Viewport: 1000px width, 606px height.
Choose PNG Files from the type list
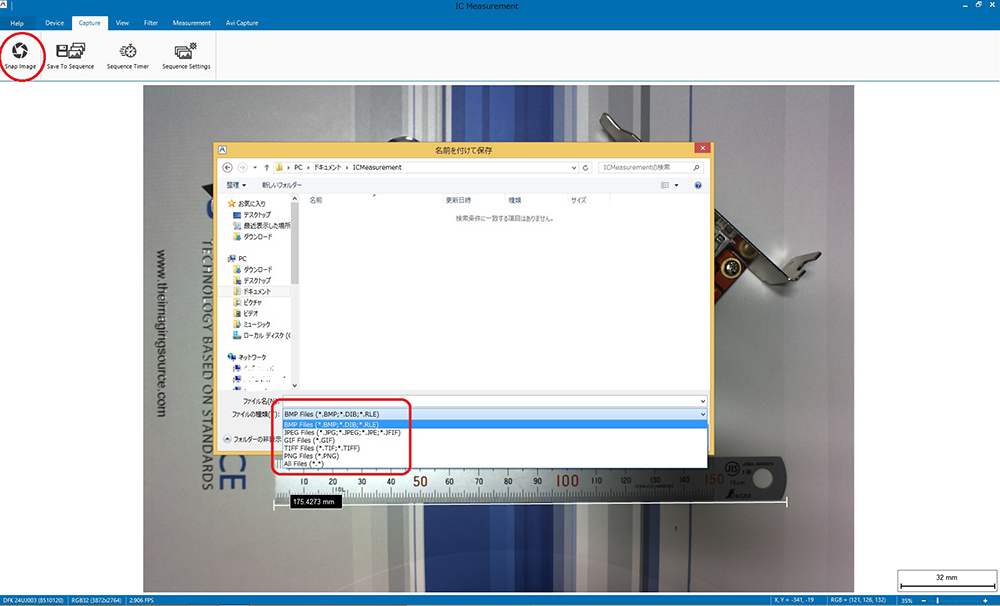(x=495, y=456)
